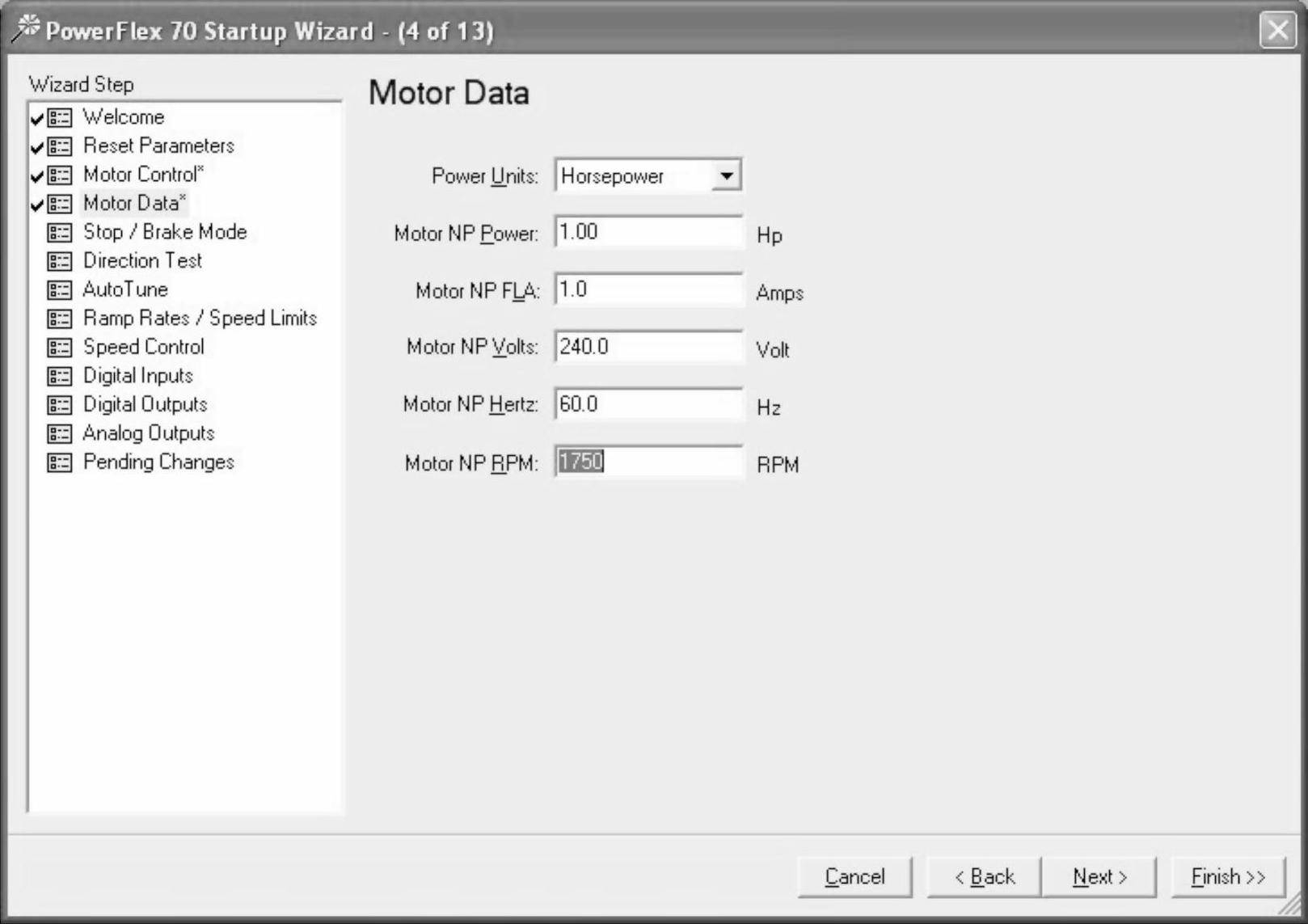
Task: Open the Motor Control step
Action: click(142, 175)
